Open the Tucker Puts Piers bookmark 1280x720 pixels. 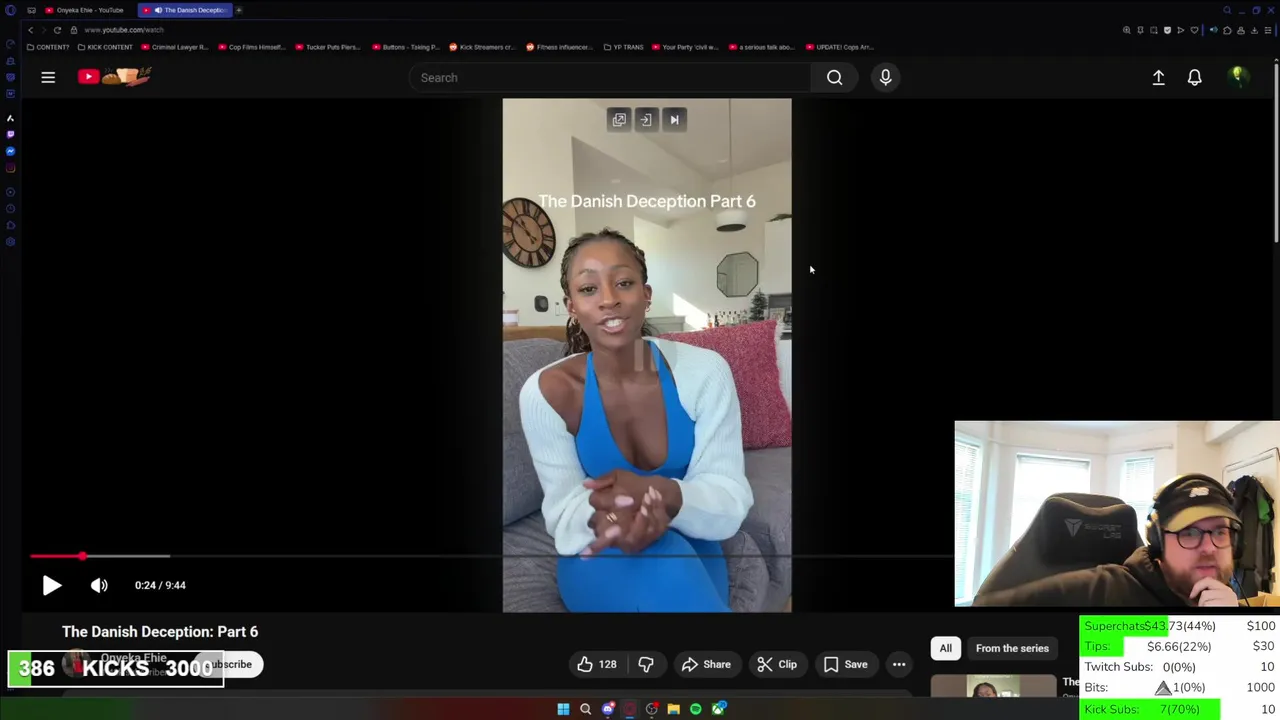point(328,47)
